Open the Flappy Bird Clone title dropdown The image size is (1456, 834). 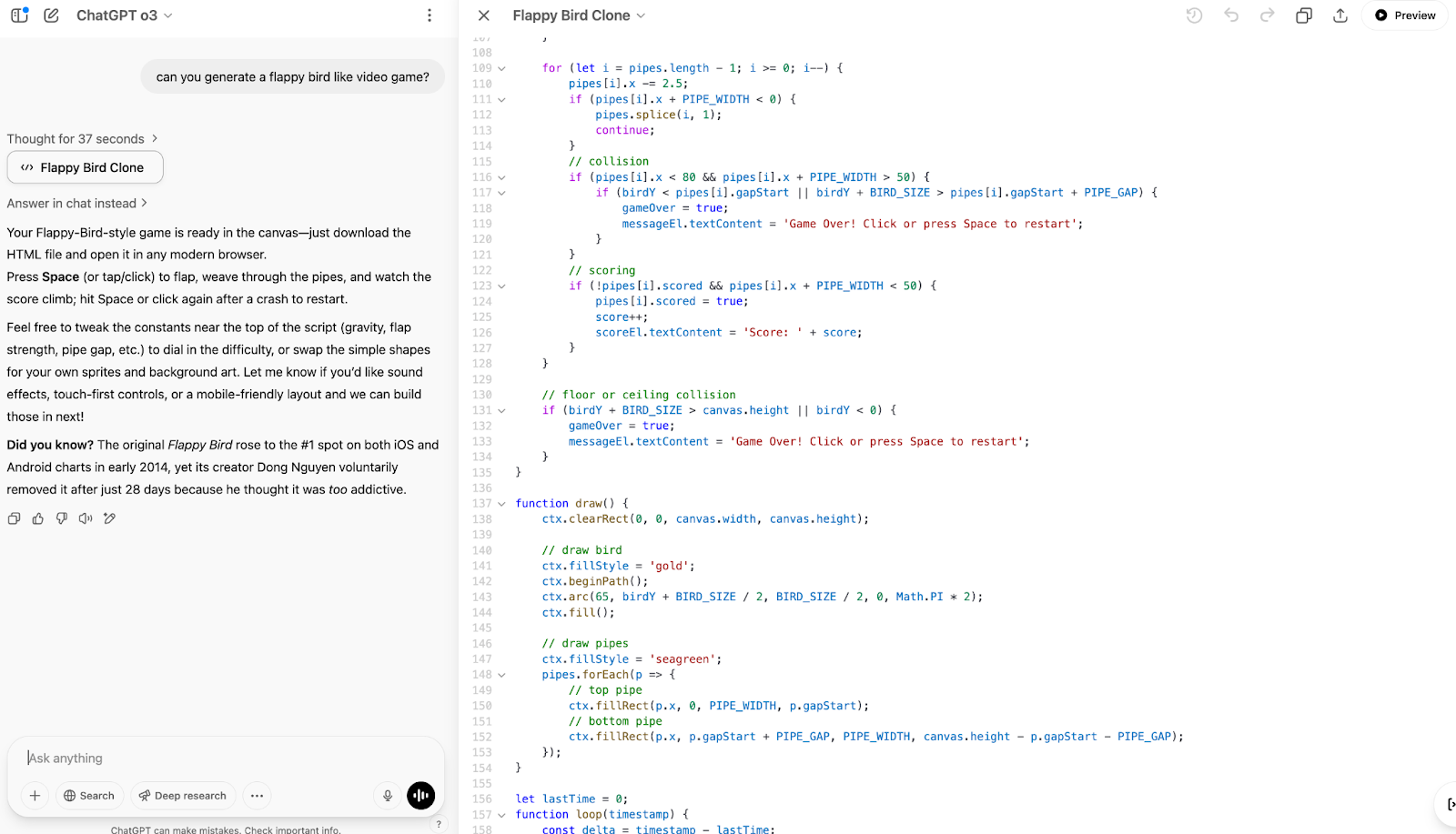(x=579, y=15)
